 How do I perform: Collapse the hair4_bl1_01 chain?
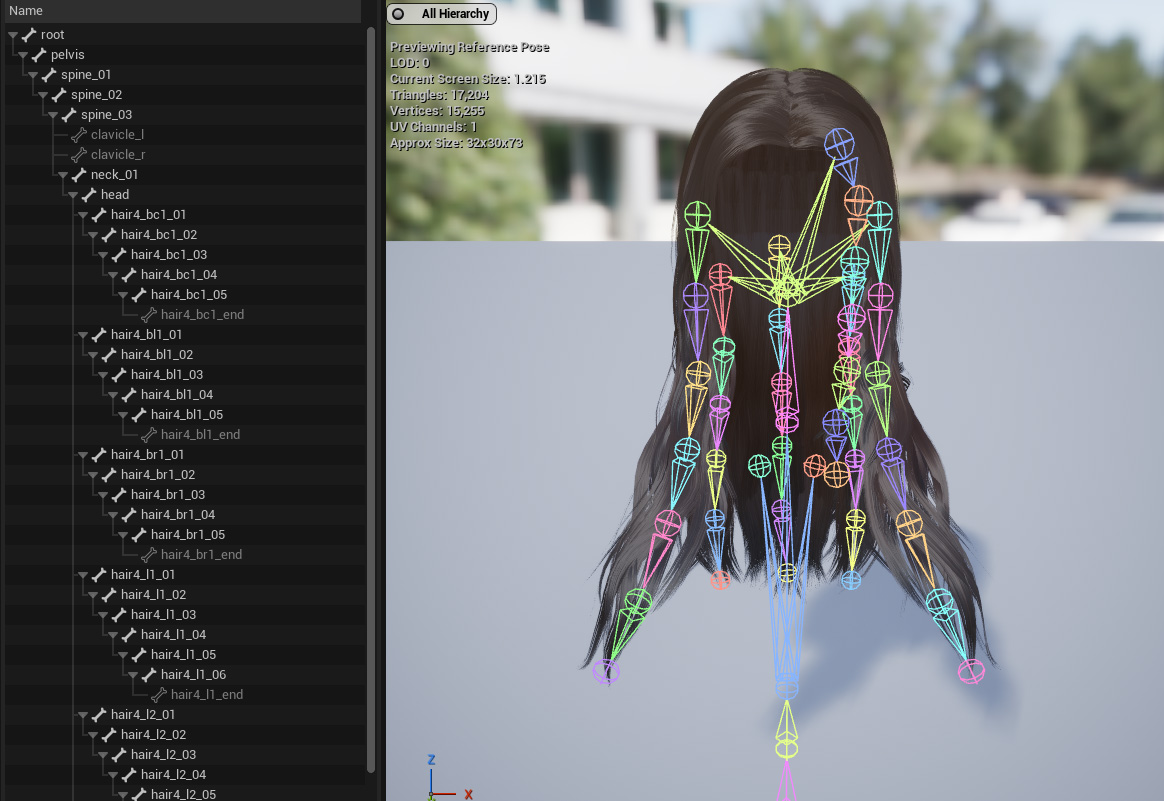83,336
